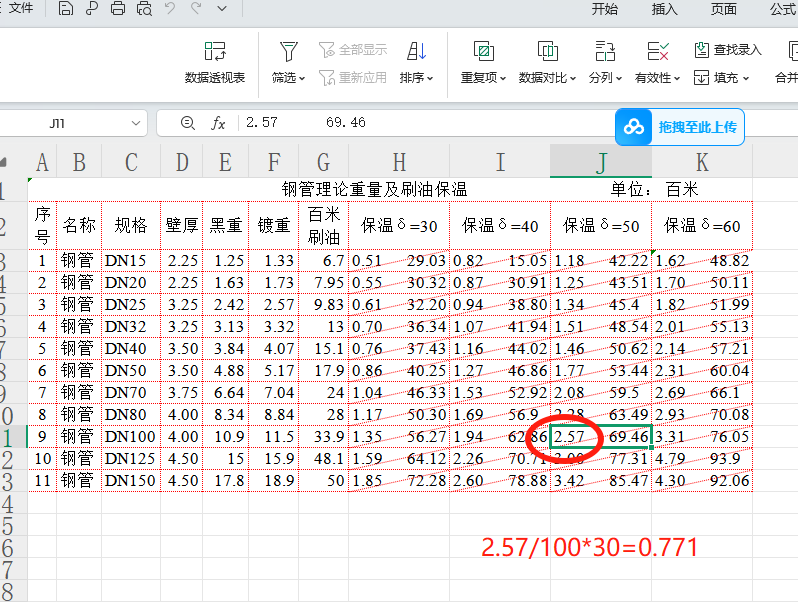The height and width of the screenshot is (602, 798).
Task: Expand the quick access toolbar dropdown chevron
Action: pos(222,8)
